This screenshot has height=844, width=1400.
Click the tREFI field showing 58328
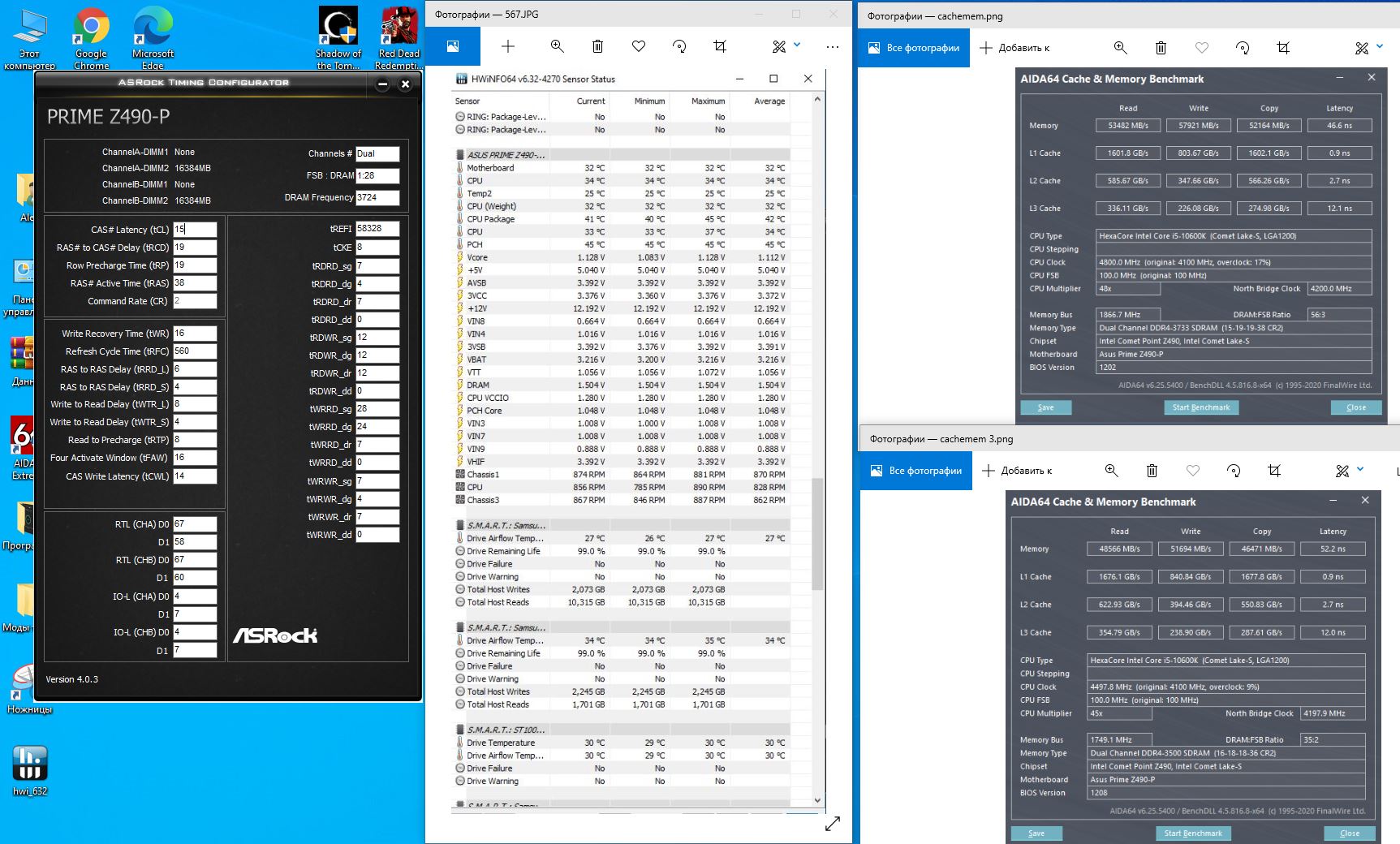pyautogui.click(x=377, y=229)
